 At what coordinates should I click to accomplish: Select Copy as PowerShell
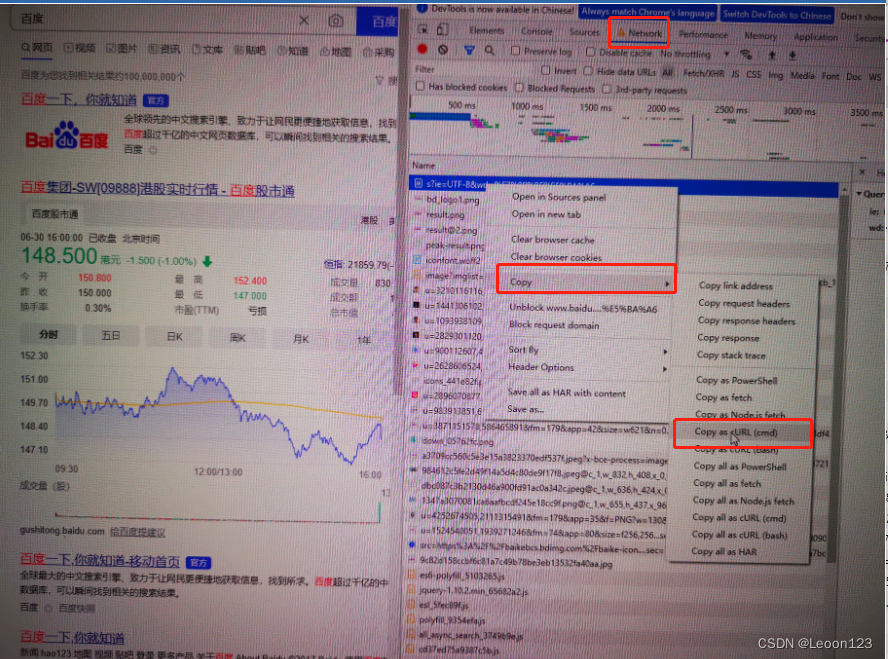coord(736,380)
